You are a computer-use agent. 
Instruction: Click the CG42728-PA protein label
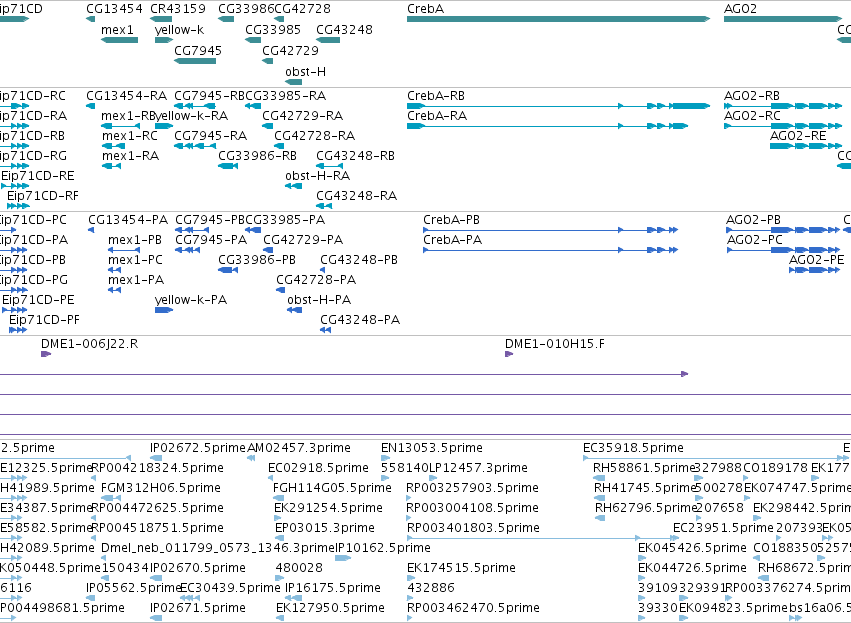[x=316, y=280]
